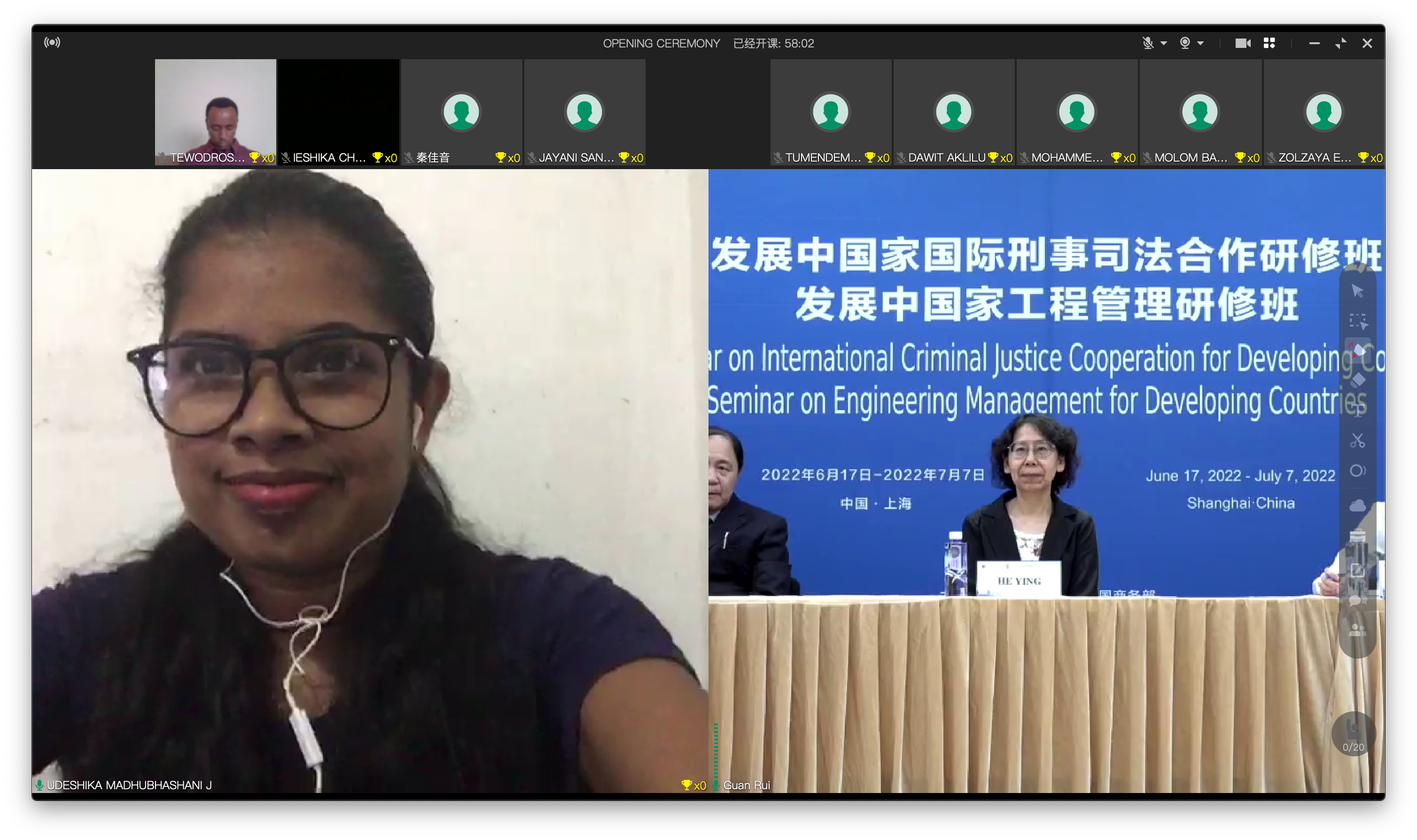The image size is (1417, 840).
Task: Click the raise hand 0/20 button
Action: (1353, 733)
